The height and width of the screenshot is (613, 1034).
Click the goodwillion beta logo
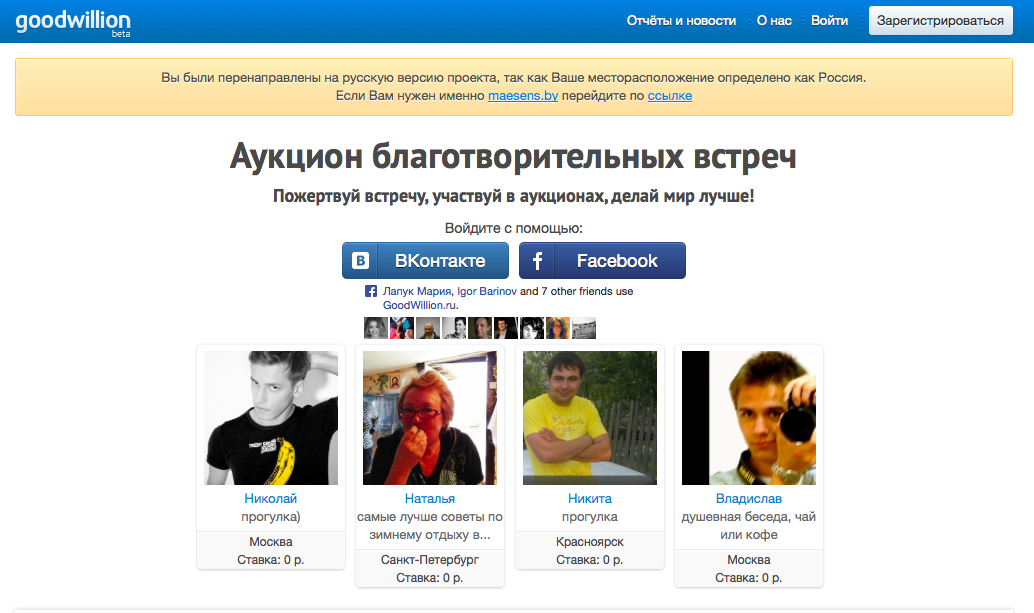point(73,23)
